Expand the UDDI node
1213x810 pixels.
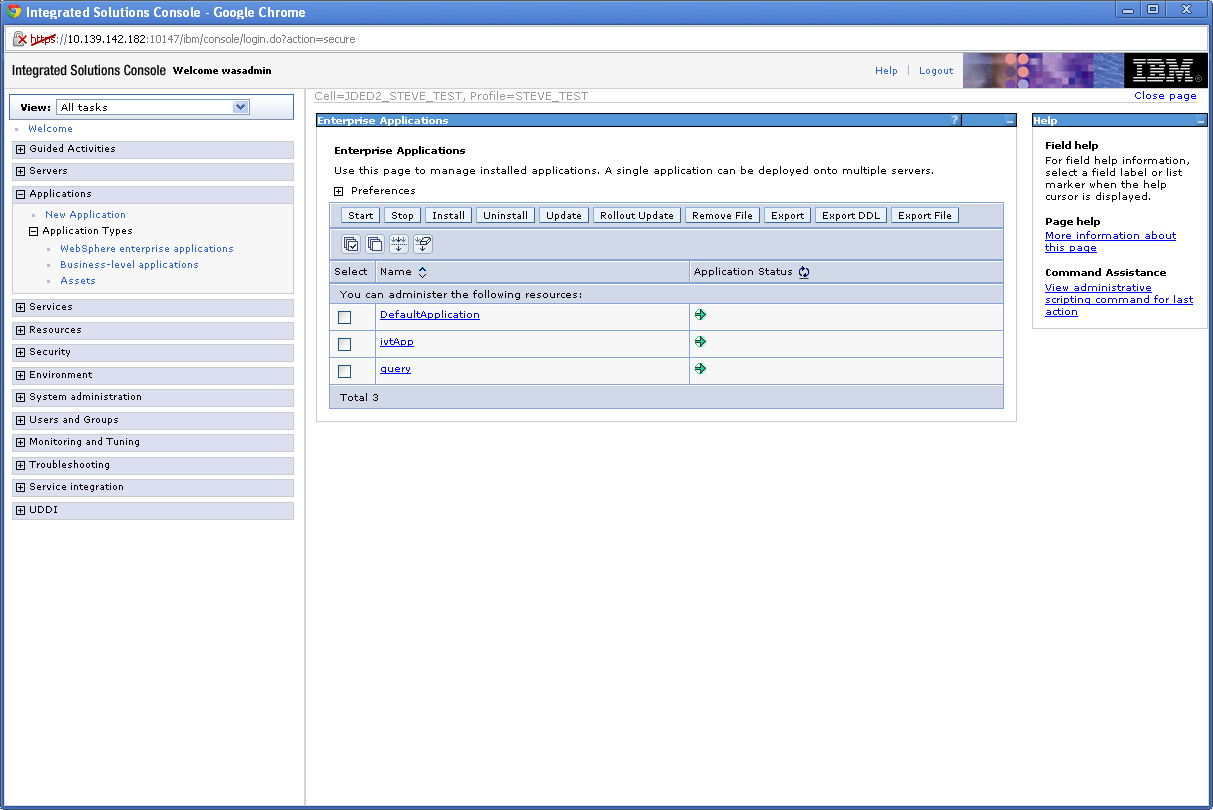pyautogui.click(x=20, y=510)
